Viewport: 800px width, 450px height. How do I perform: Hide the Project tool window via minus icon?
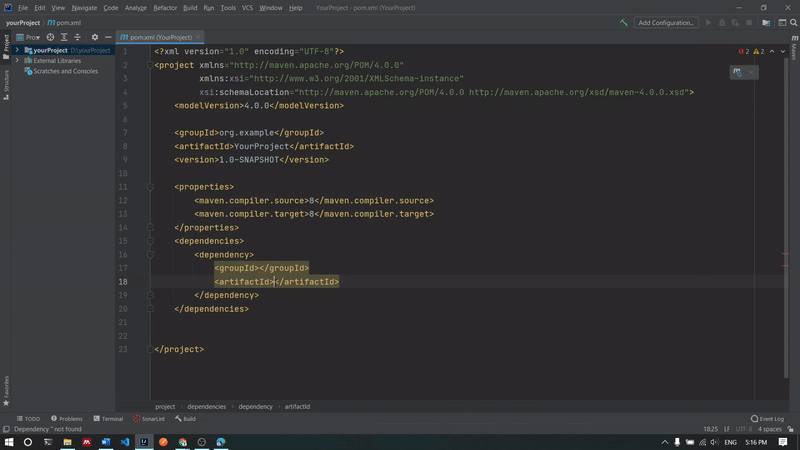[x=108, y=37]
